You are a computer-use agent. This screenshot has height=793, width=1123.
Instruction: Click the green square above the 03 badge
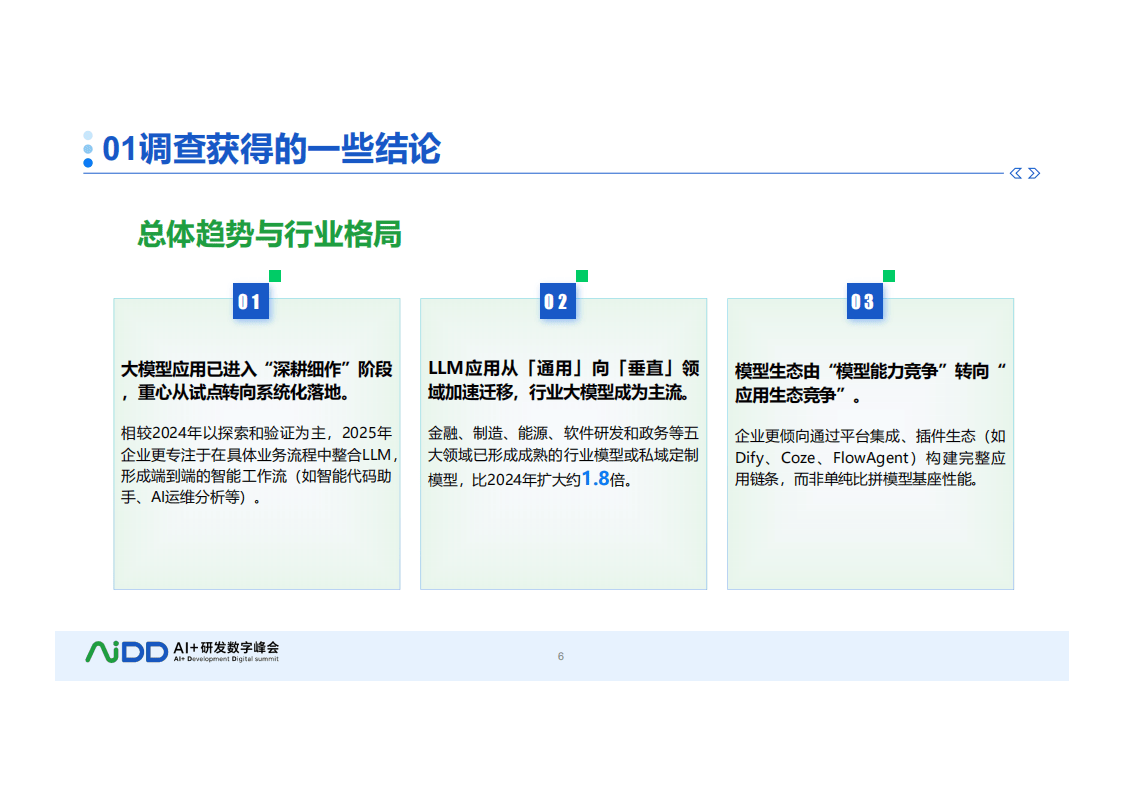(888, 276)
